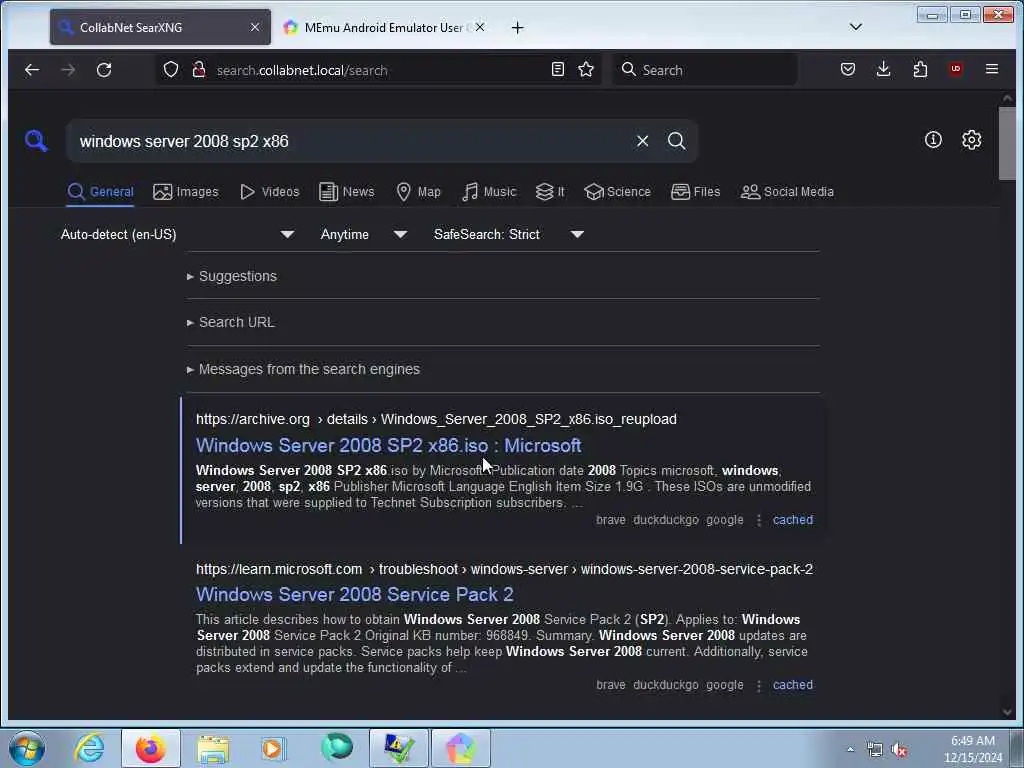The height and width of the screenshot is (768, 1024).
Task: Switch to the Videos search category
Action: tap(270, 192)
